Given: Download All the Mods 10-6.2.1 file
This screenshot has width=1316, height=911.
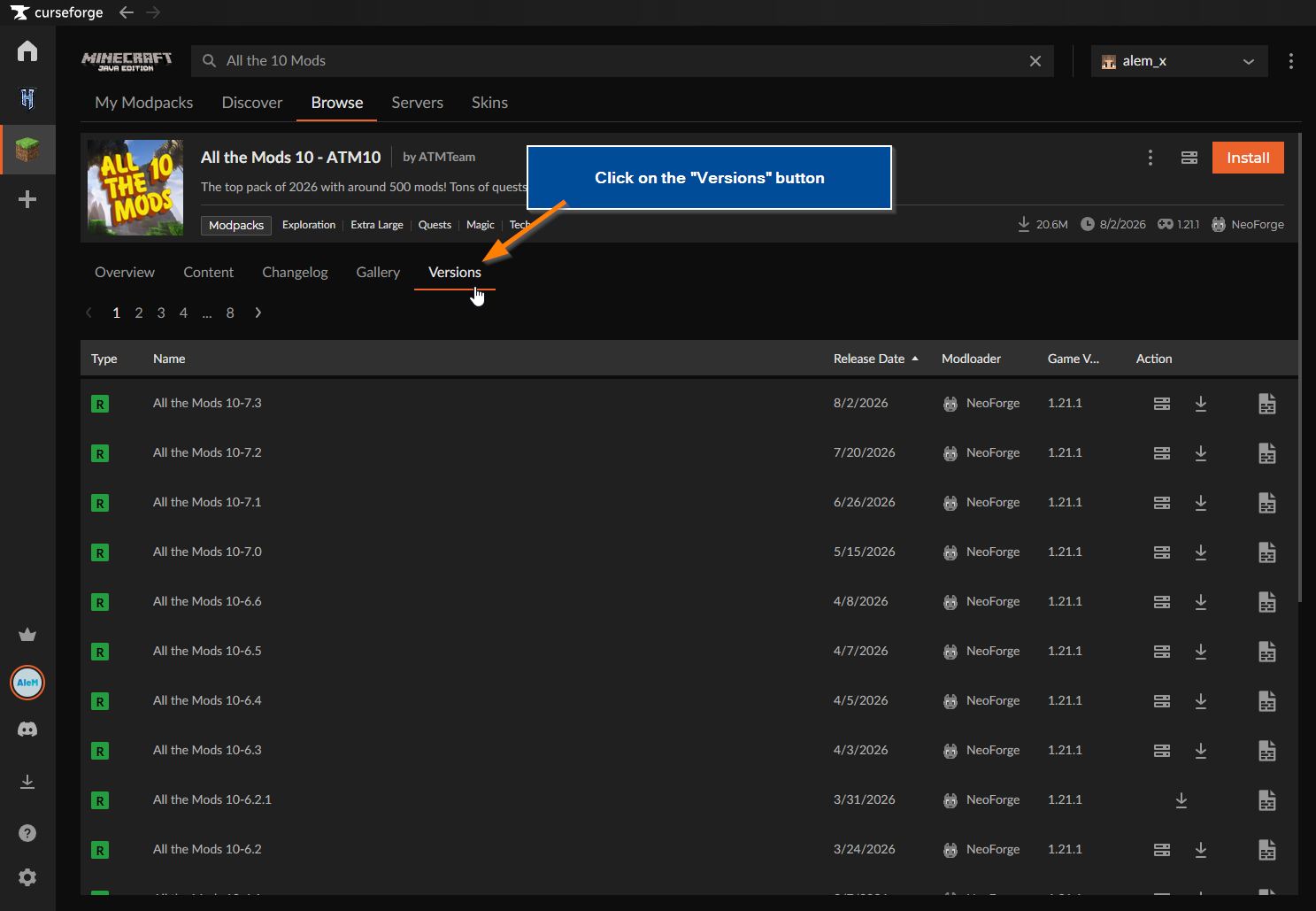Looking at the screenshot, I should point(1181,800).
